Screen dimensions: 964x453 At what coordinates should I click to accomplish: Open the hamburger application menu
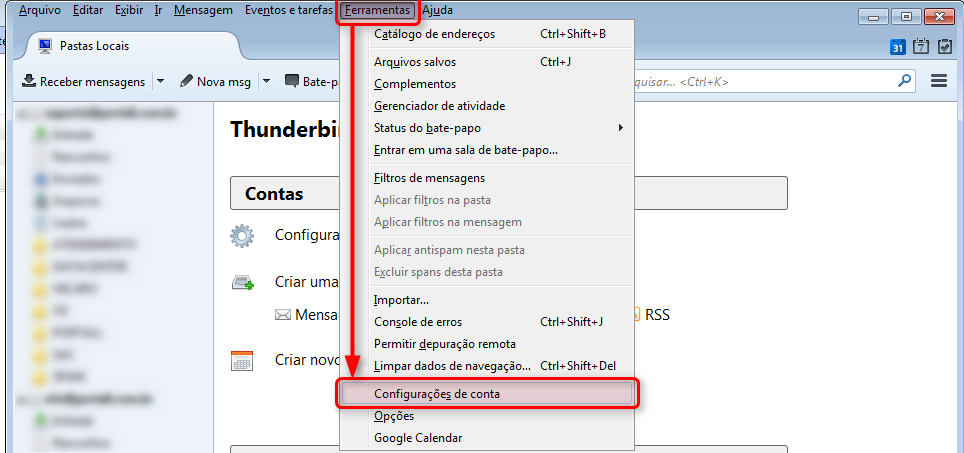tap(939, 81)
